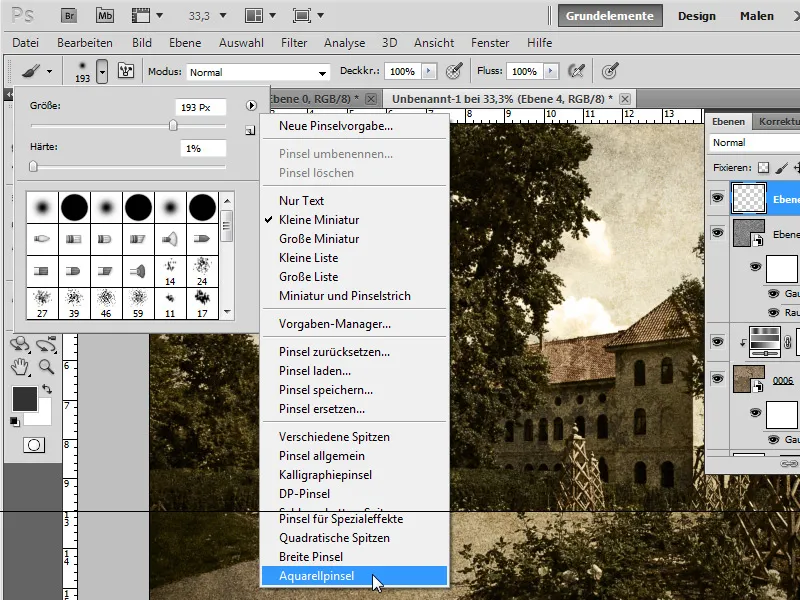Open the arrange documents dropdown
This screenshot has height=600, width=800.
click(272, 16)
